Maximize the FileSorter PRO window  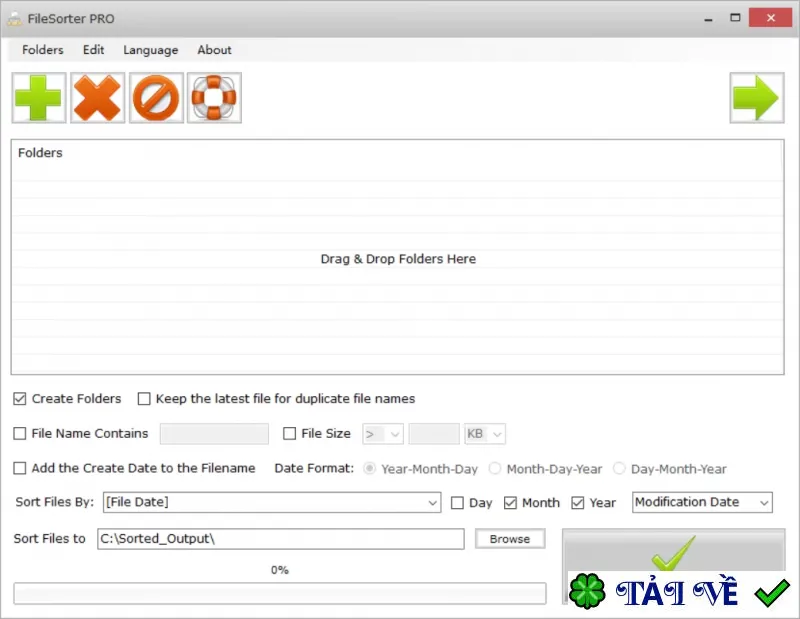click(735, 18)
